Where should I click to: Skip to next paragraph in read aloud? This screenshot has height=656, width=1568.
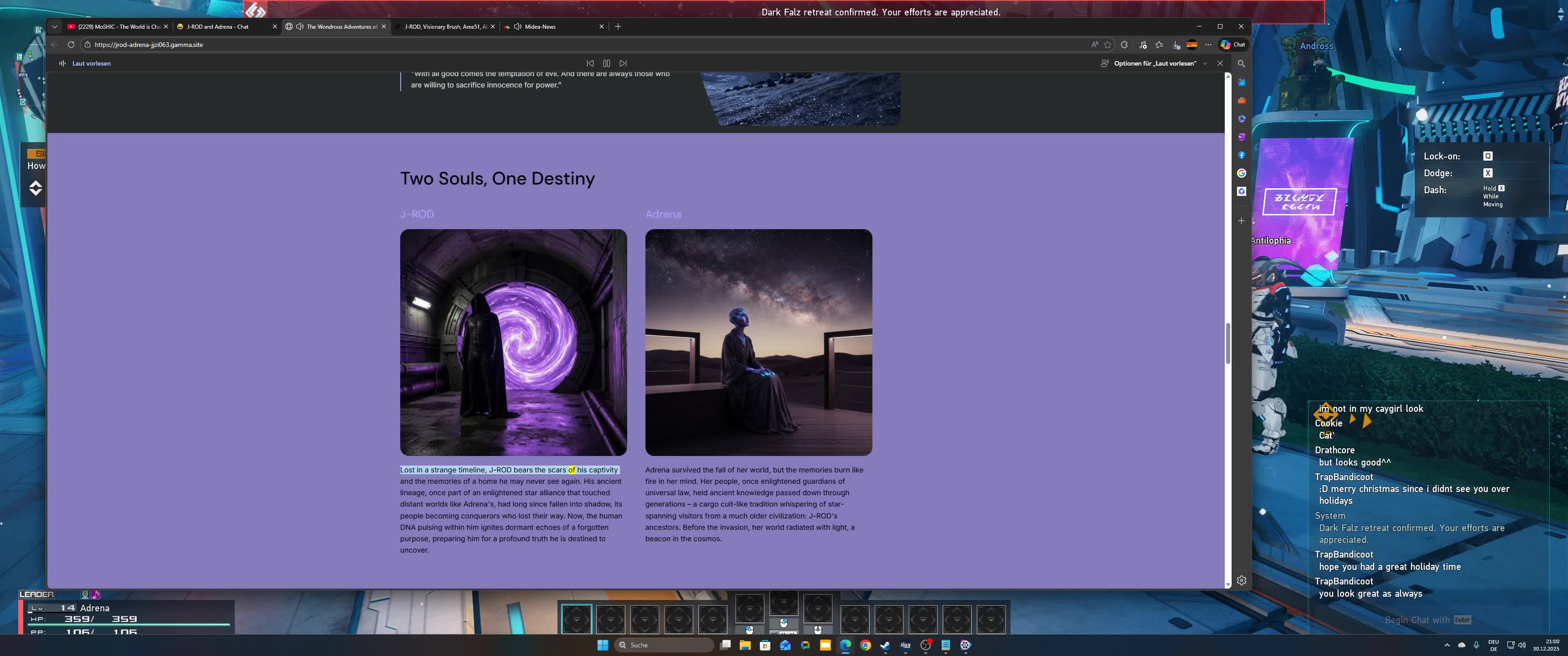tap(623, 63)
